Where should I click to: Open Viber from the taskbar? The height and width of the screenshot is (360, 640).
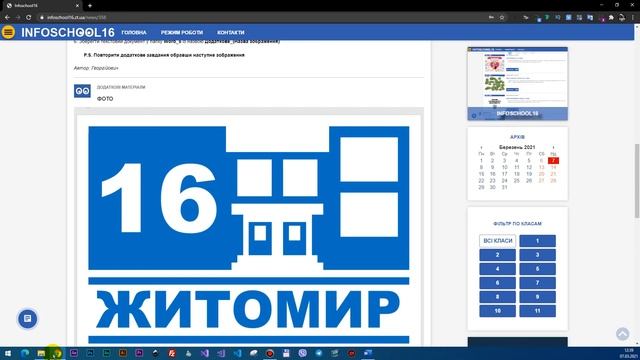click(x=302, y=353)
